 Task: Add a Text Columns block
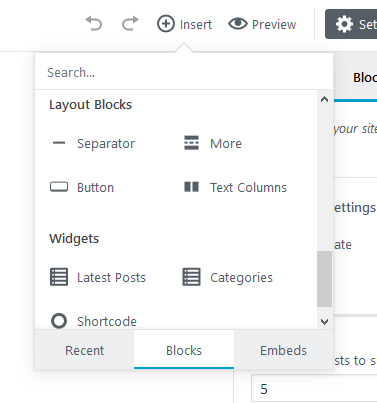click(x=235, y=187)
